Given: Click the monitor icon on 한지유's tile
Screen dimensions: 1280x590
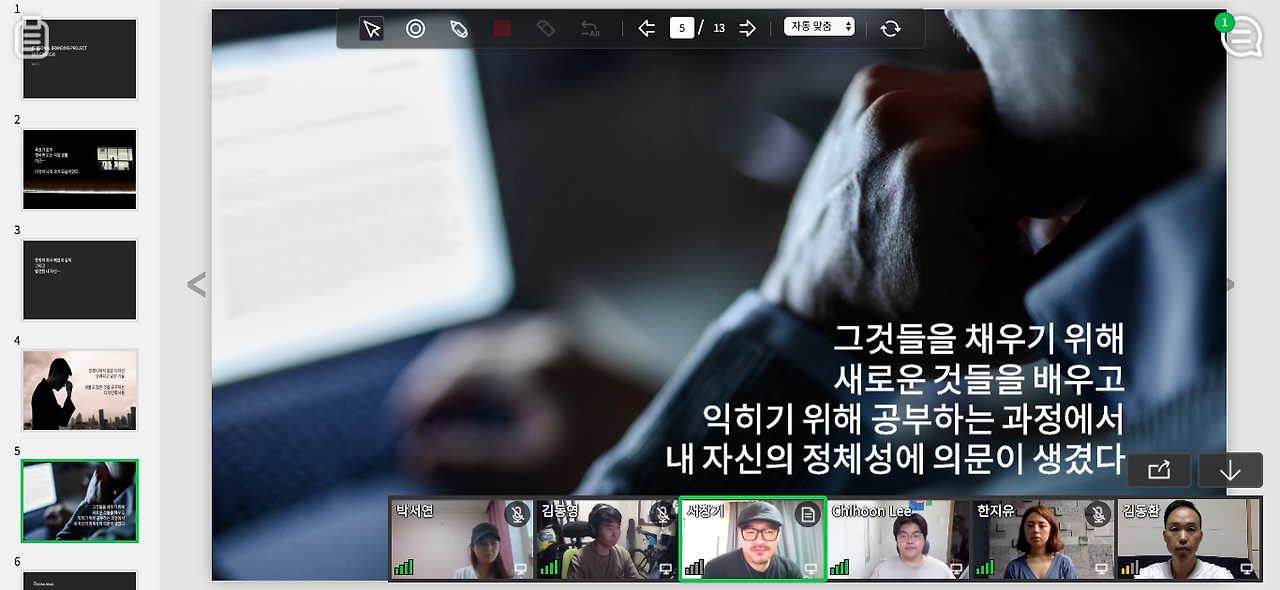Looking at the screenshot, I should [x=1101, y=569].
